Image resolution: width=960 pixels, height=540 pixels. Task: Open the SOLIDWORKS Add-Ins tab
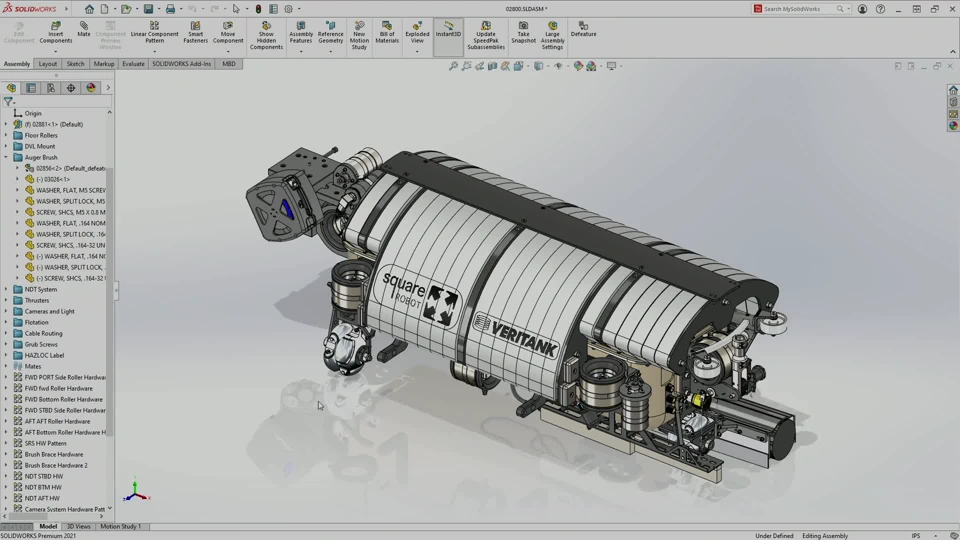[181, 64]
